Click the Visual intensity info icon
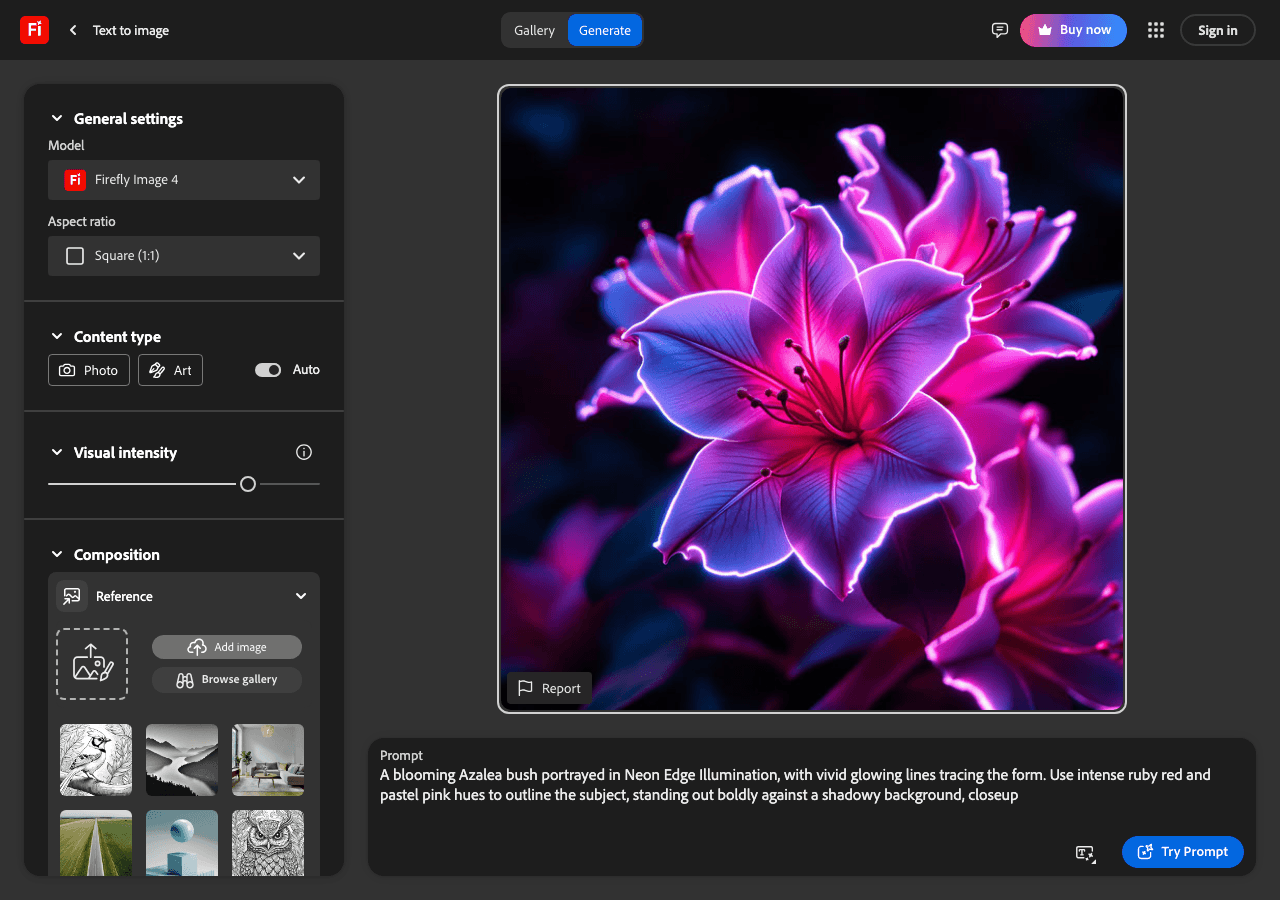Viewport: 1280px width, 900px height. click(x=304, y=452)
